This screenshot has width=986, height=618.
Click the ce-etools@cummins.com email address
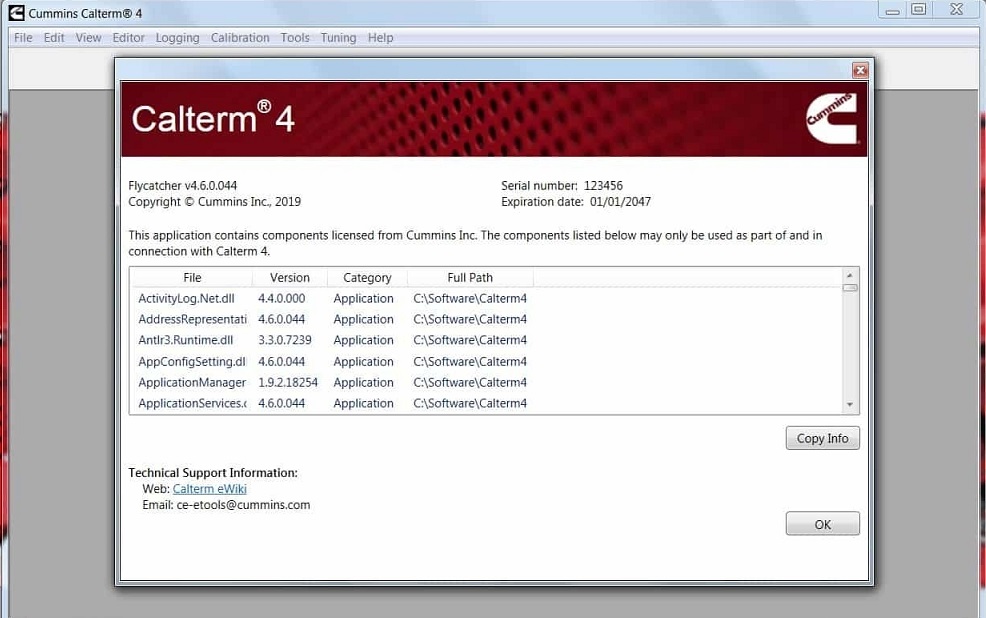pos(243,505)
